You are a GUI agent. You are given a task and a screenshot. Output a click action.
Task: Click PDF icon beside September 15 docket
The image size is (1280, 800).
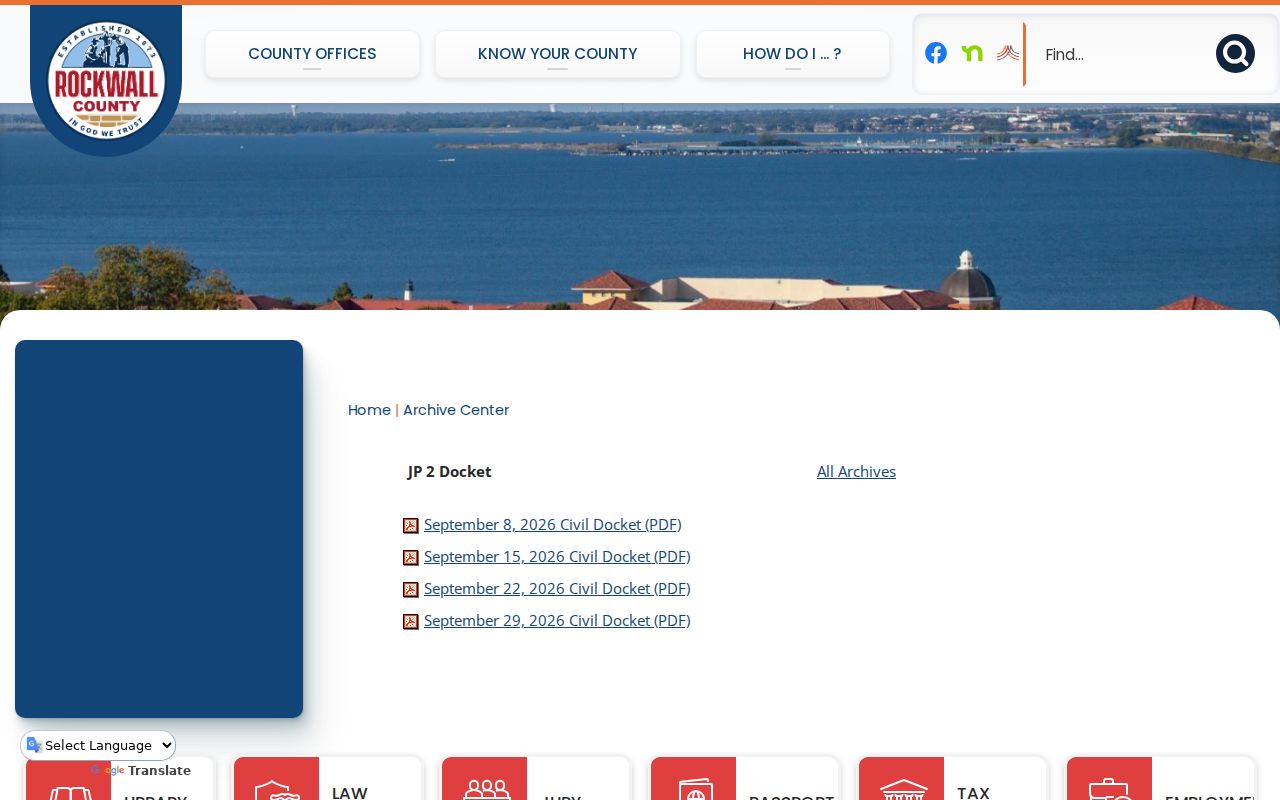(x=411, y=558)
